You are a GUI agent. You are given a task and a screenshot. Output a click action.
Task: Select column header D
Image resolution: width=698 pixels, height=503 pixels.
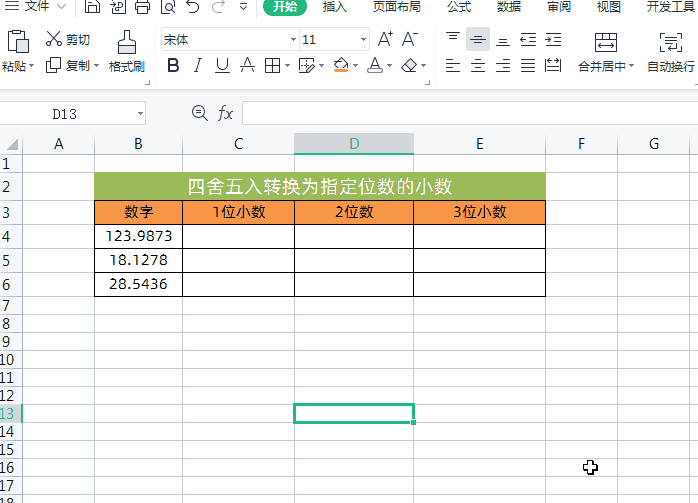tap(354, 144)
